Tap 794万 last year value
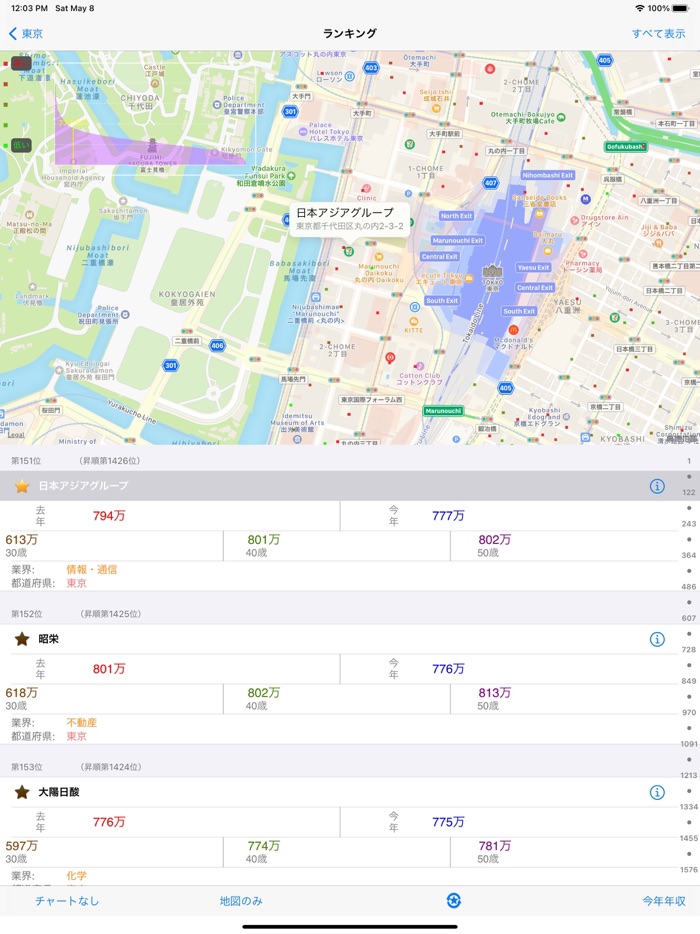 tap(109, 516)
